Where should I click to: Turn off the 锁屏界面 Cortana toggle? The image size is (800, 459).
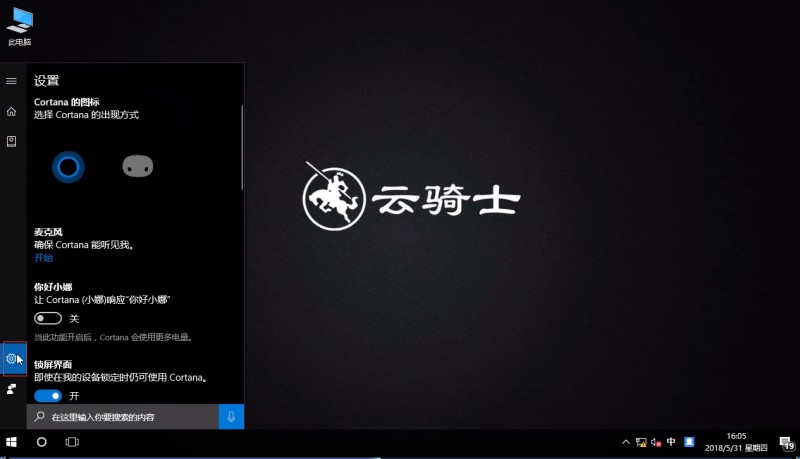click(48, 396)
